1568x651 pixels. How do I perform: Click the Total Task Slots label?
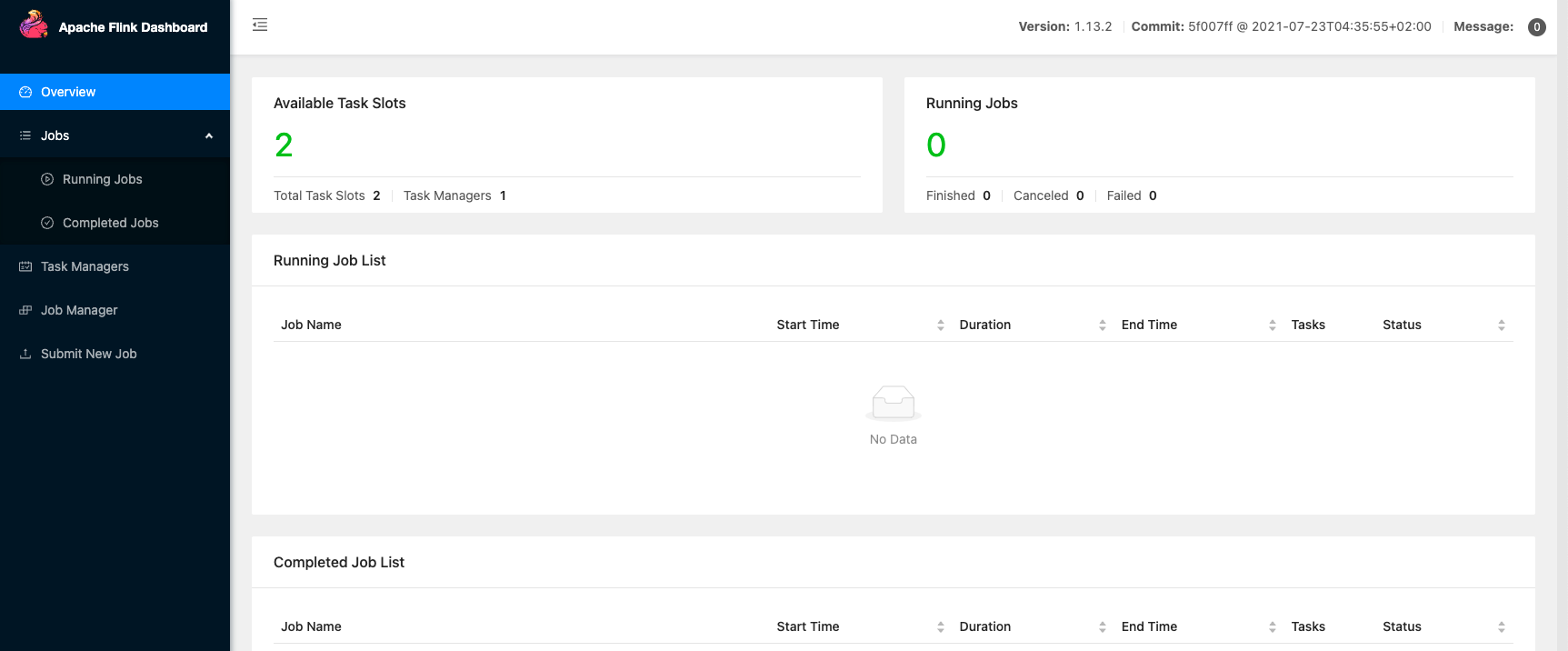coord(319,195)
